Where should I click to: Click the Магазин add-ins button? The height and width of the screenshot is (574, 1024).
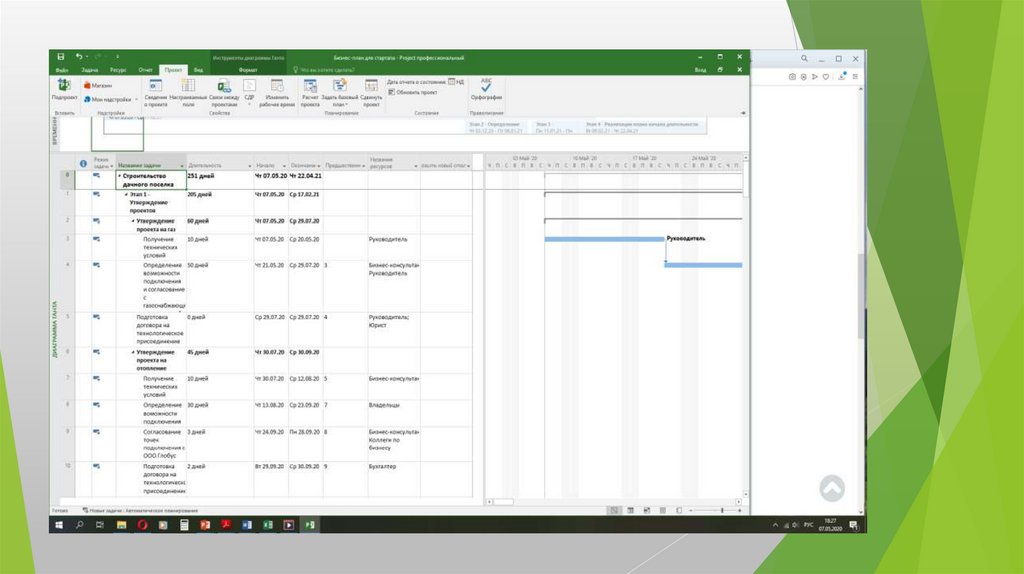(x=98, y=86)
